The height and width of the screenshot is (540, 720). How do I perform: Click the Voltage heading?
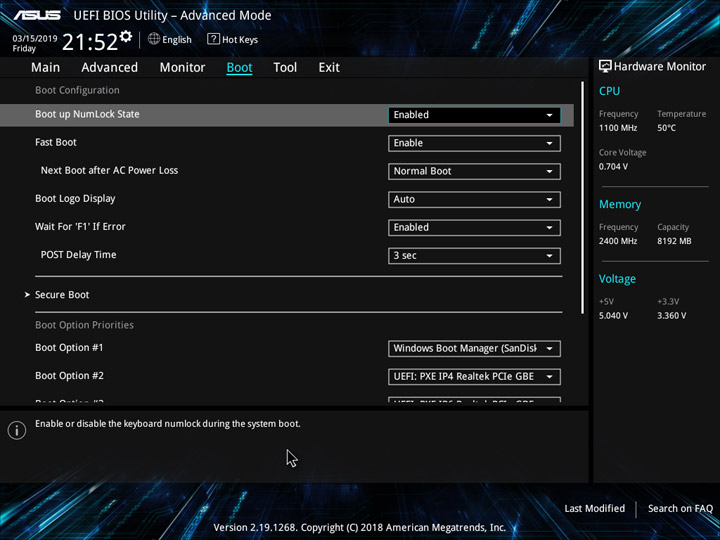click(617, 279)
